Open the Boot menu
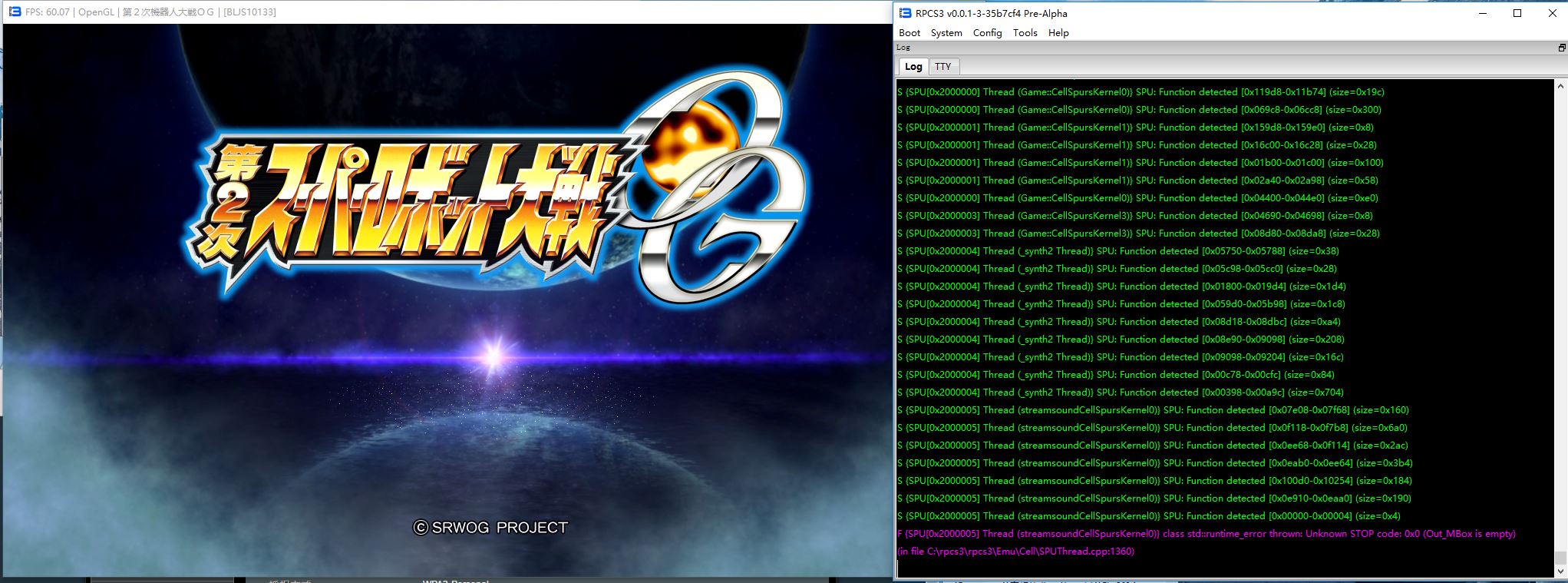 [x=909, y=33]
